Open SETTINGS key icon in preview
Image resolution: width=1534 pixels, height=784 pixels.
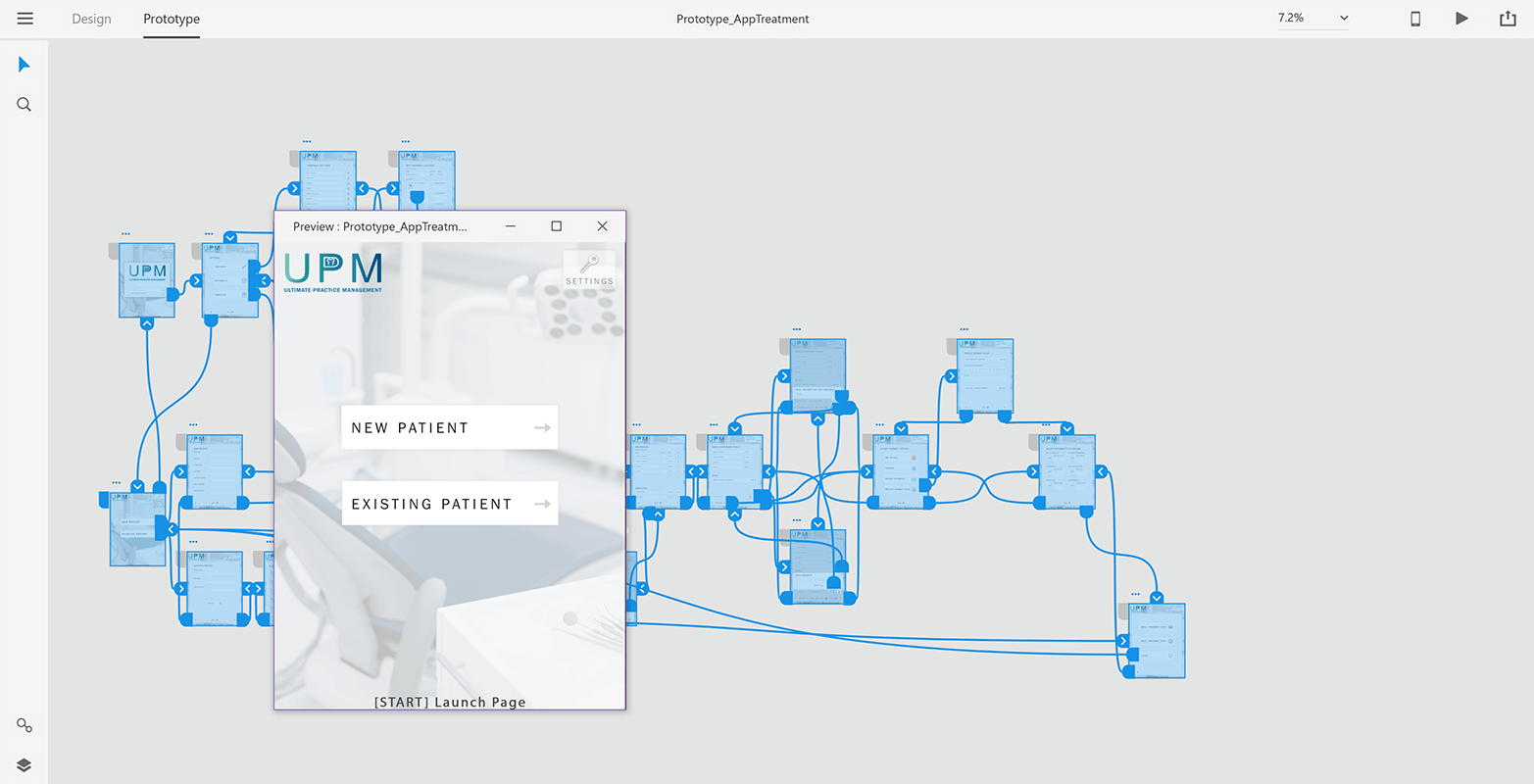[589, 269]
